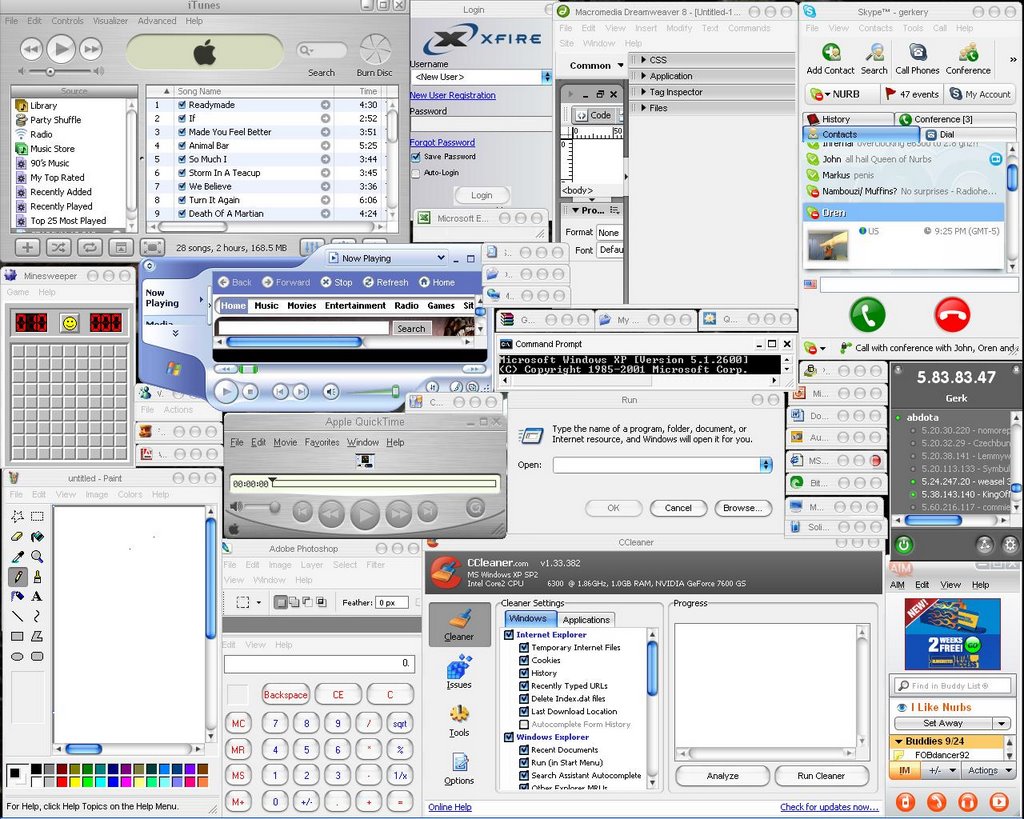Select the Paint magnifier tool
Image resolution: width=1024 pixels, height=819 pixels.
click(x=37, y=556)
